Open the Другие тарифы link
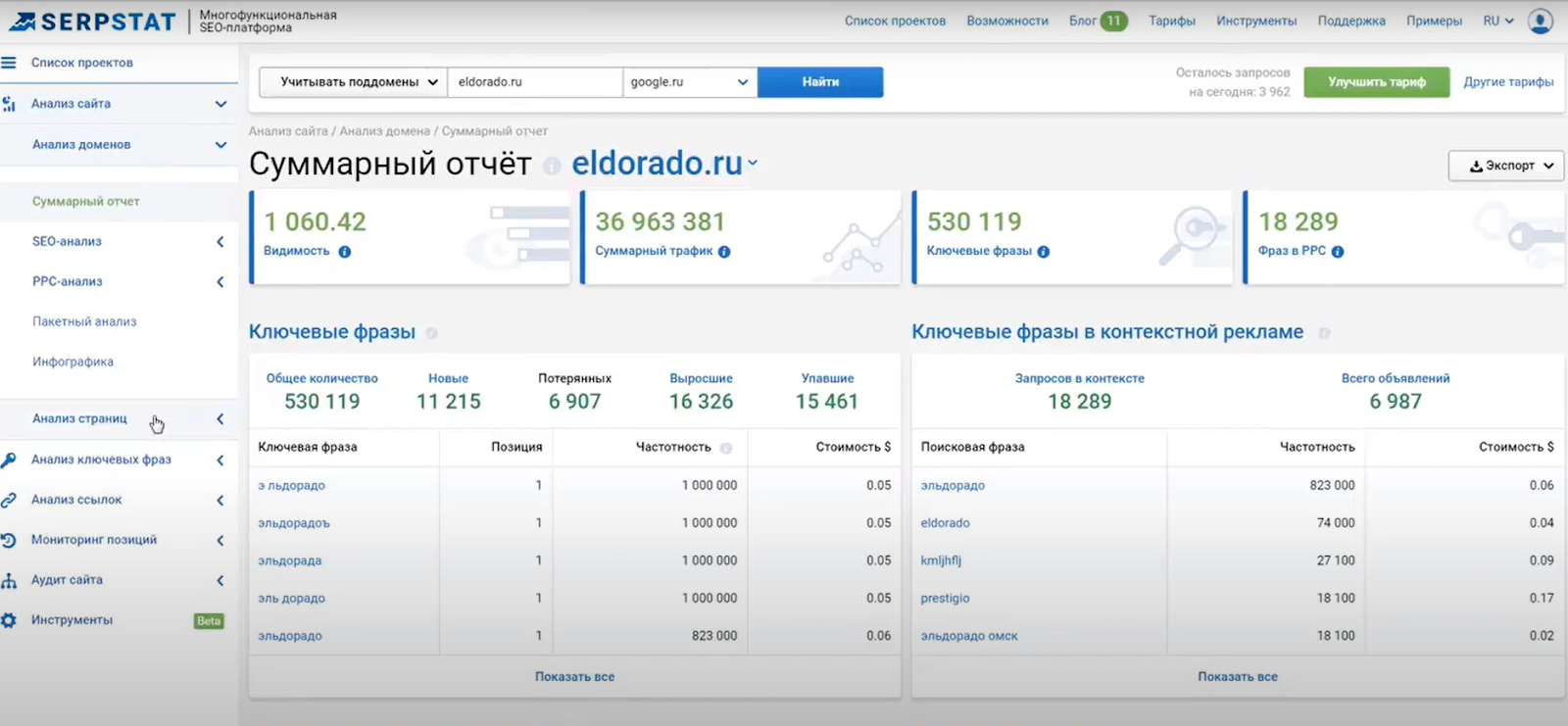 click(x=1508, y=82)
